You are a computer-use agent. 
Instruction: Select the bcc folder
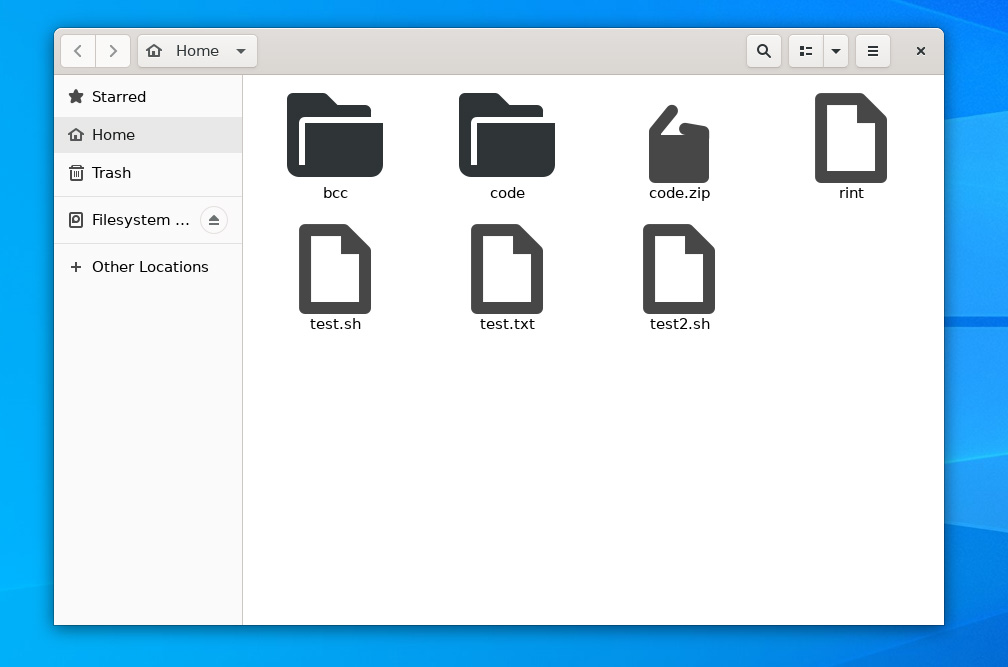[335, 136]
